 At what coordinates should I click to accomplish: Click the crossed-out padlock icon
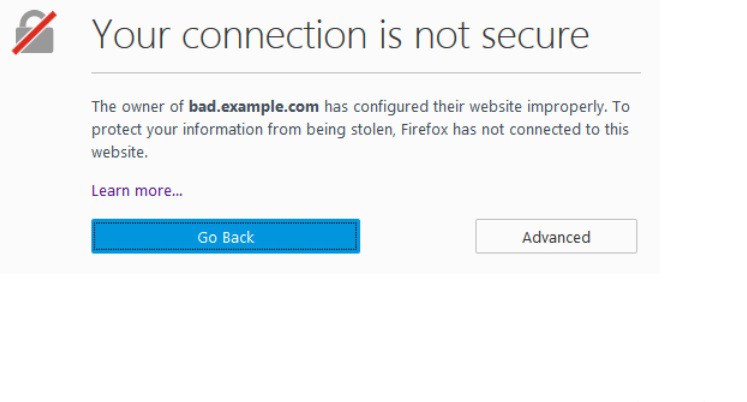click(x=32, y=33)
